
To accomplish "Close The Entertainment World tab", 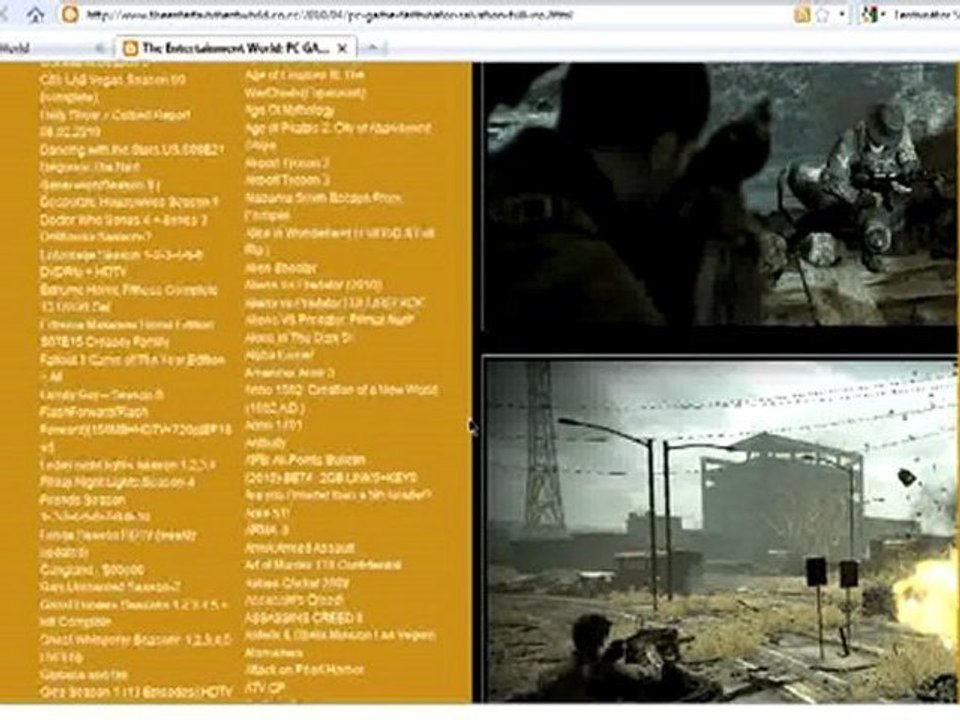I will pos(343,48).
